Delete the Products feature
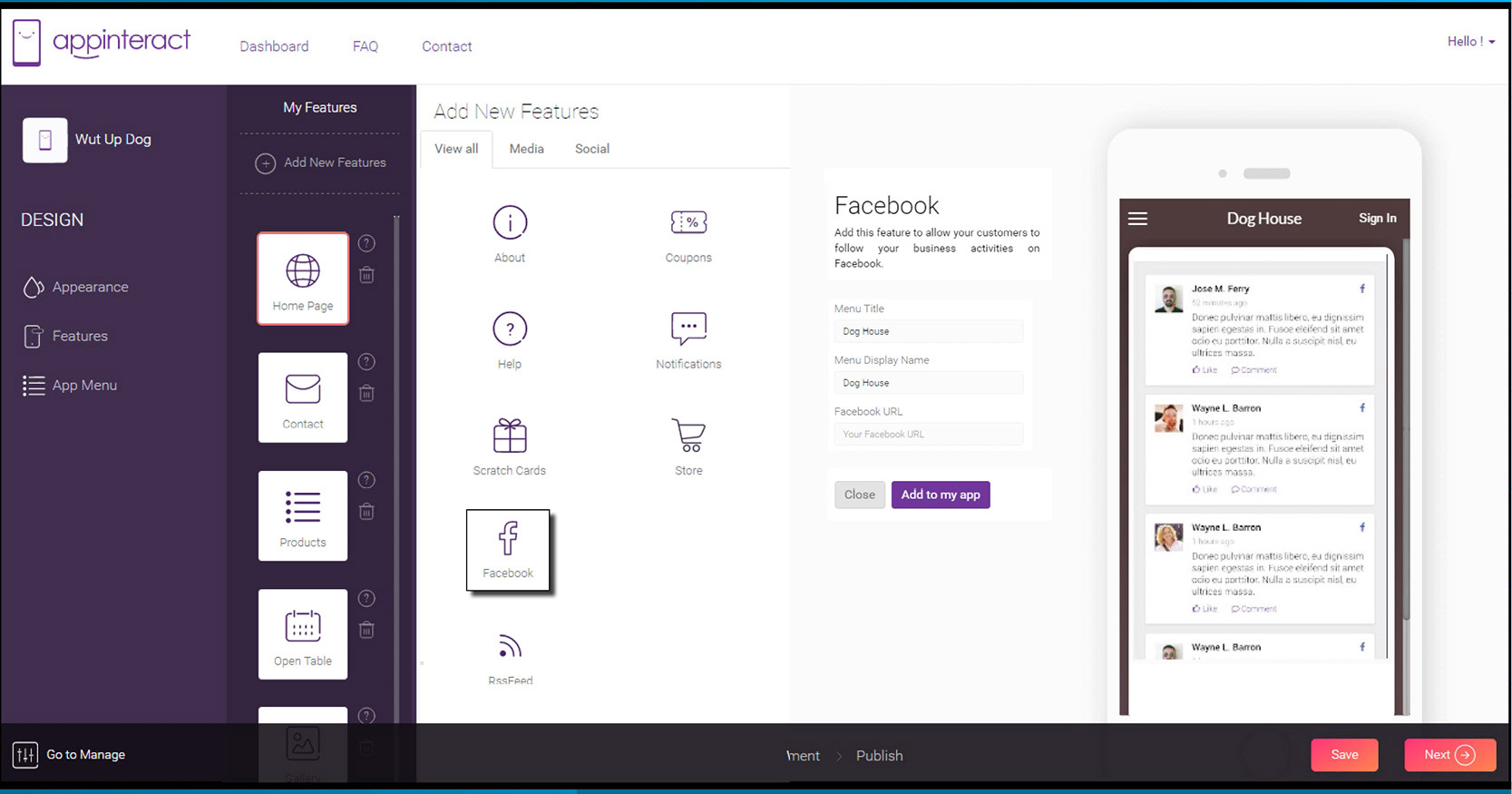This screenshot has height=794, width=1512. [x=366, y=512]
